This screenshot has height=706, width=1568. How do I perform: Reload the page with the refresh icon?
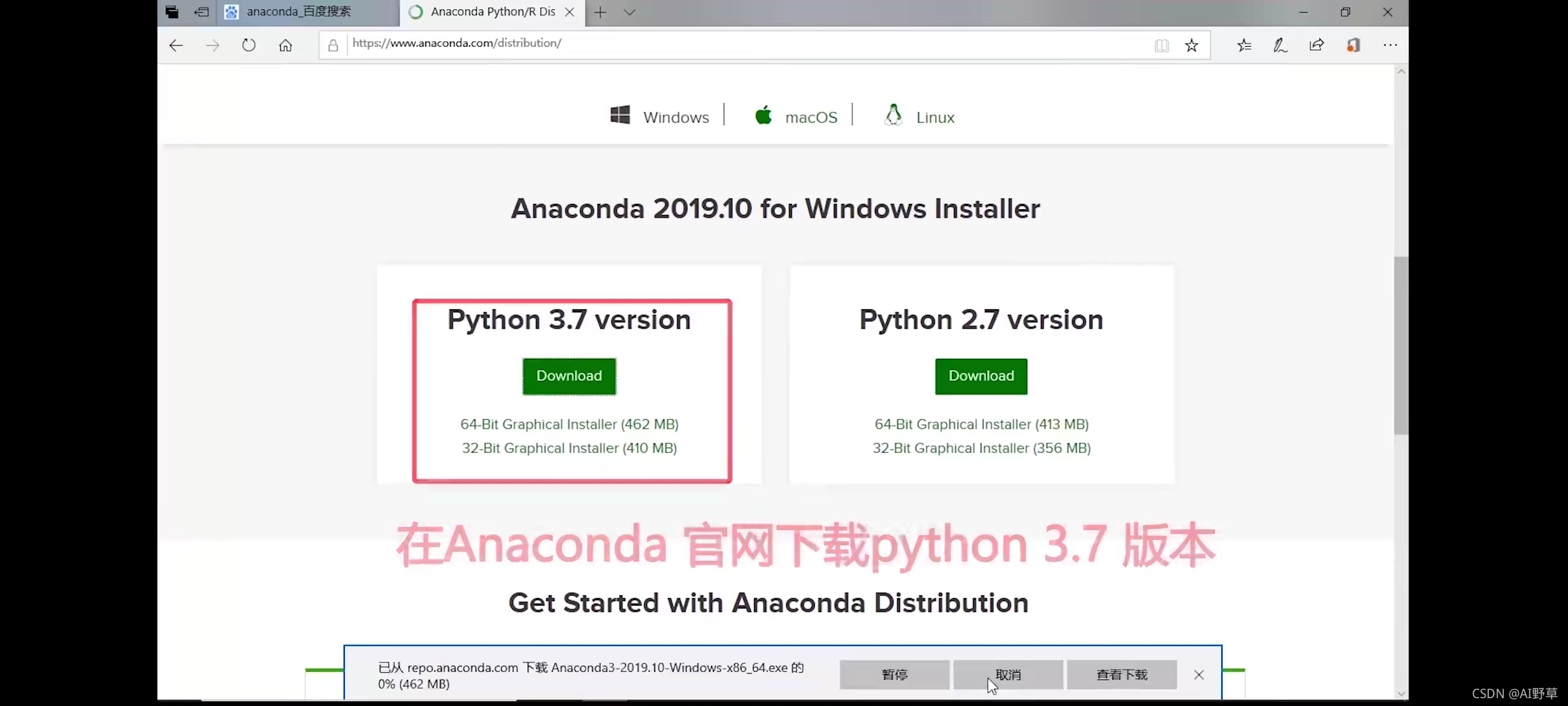[249, 45]
